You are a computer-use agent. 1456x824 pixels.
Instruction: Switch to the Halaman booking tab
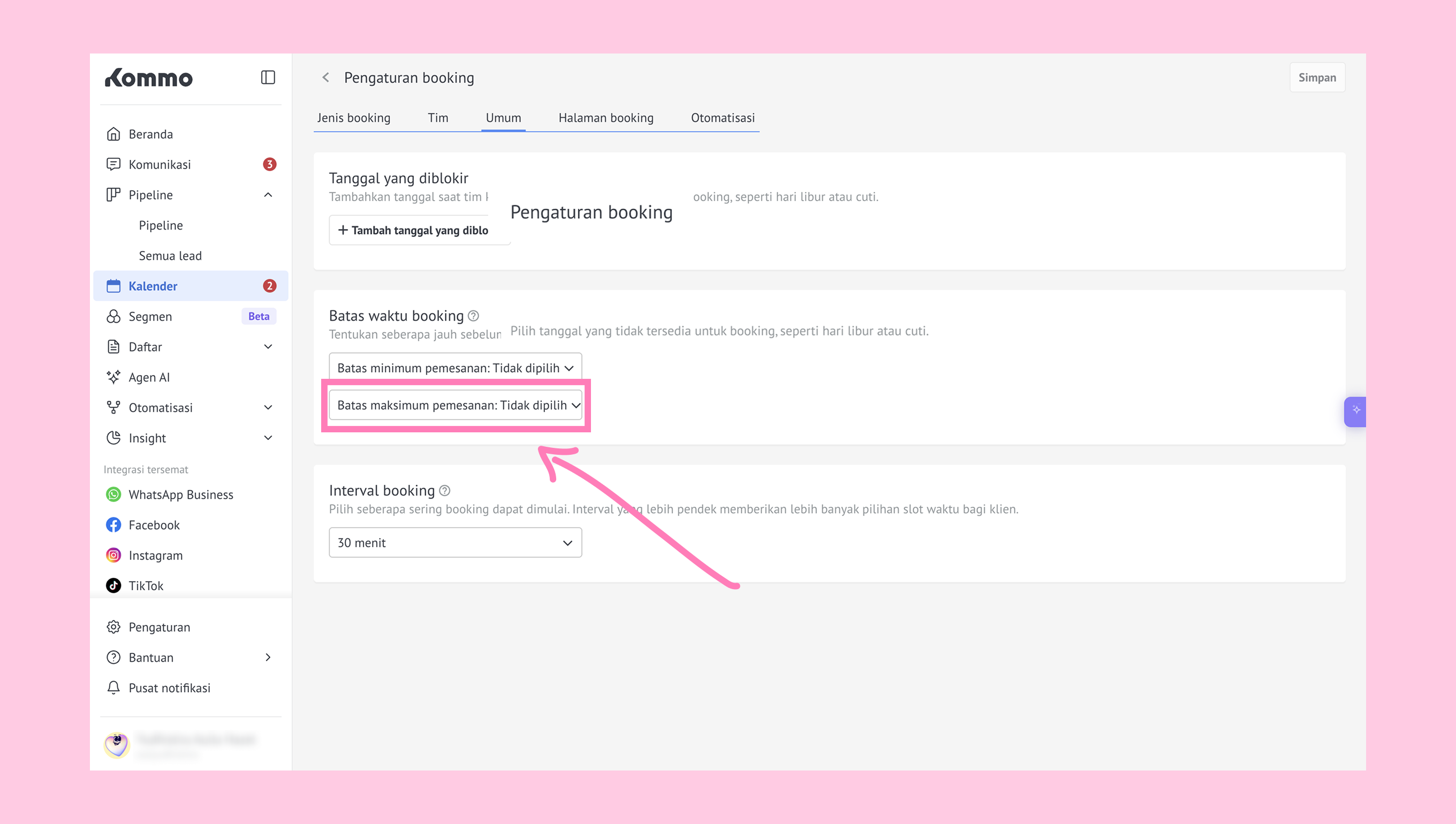pyautogui.click(x=606, y=118)
